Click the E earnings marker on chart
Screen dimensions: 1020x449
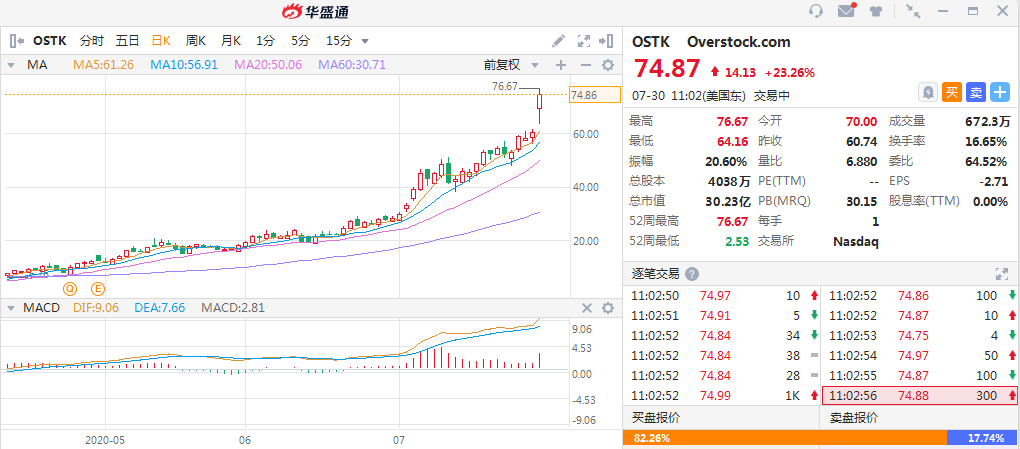tap(98, 288)
